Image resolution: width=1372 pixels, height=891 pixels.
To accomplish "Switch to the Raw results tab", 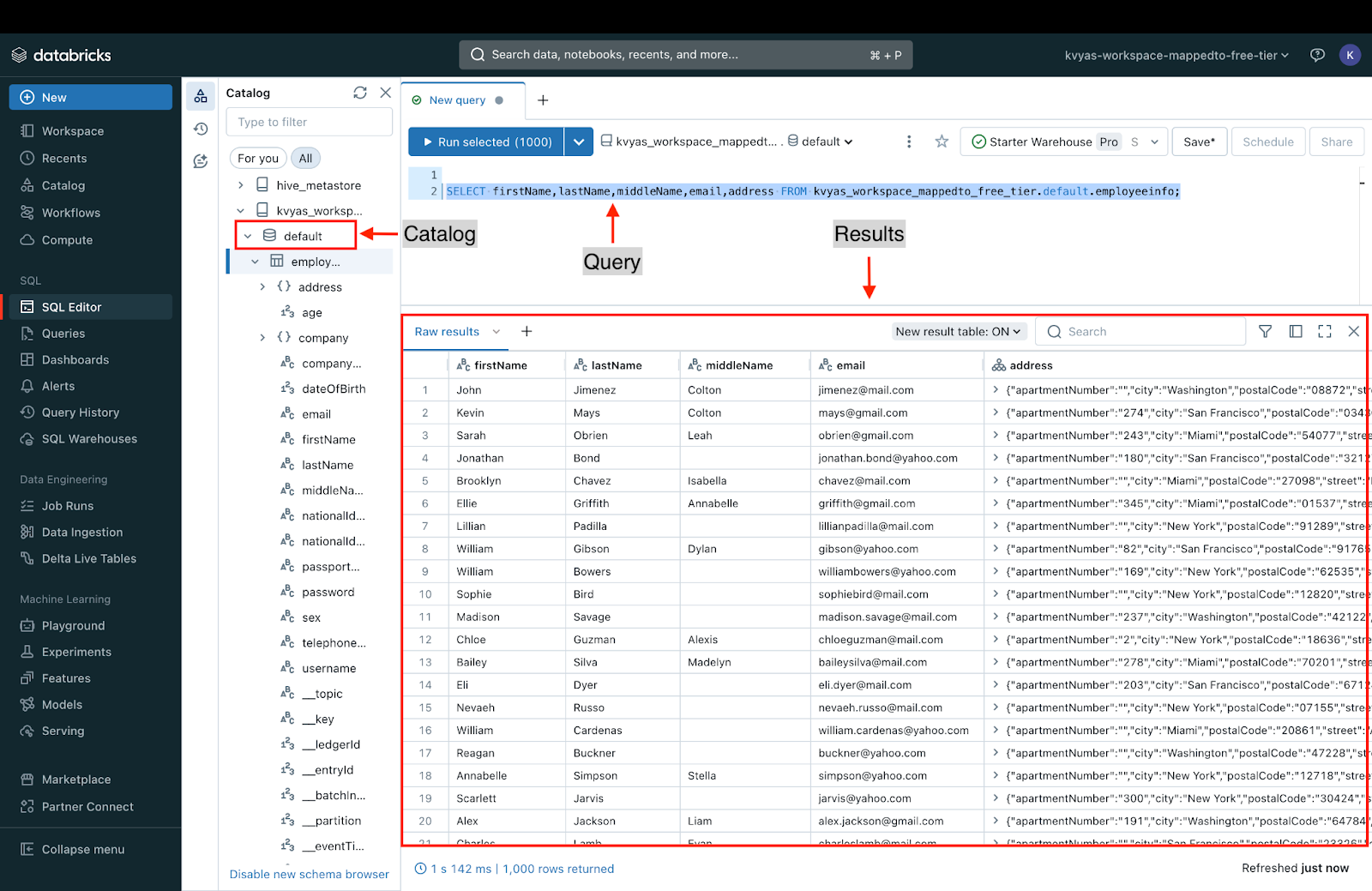I will 447,332.
